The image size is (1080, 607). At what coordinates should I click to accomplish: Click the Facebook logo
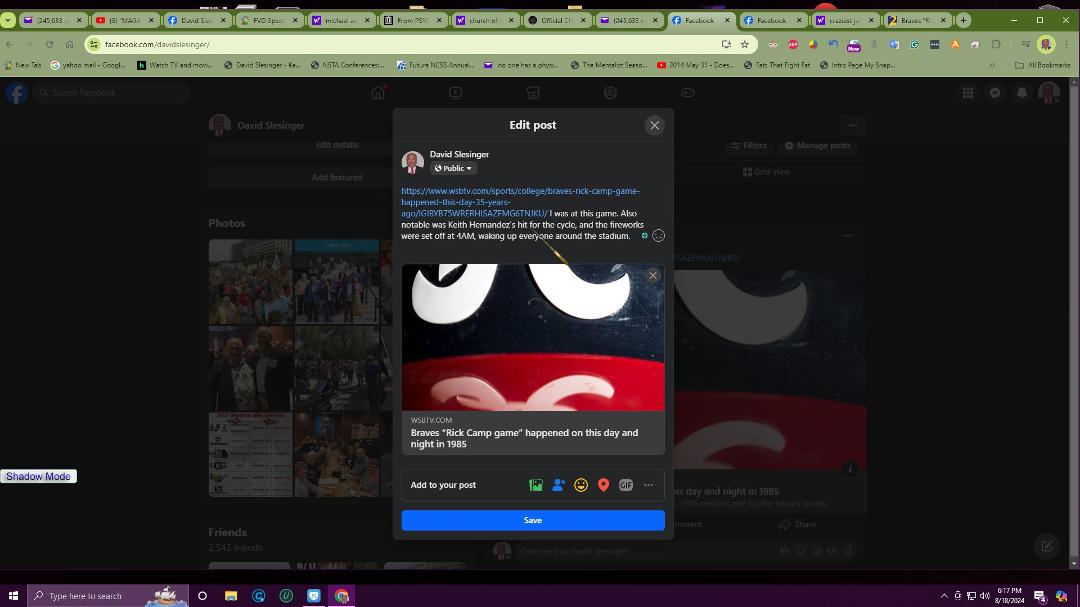coord(17,92)
